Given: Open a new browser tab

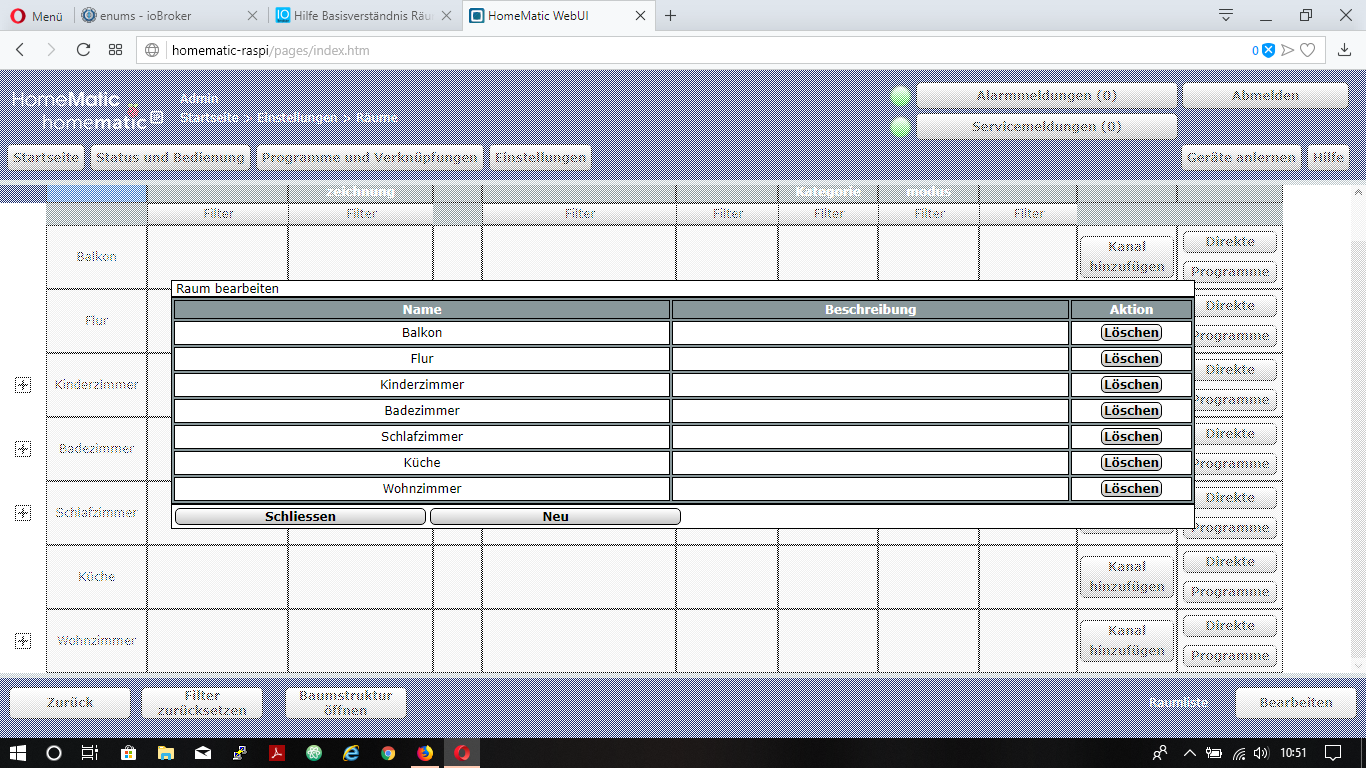Looking at the screenshot, I should tap(671, 16).
